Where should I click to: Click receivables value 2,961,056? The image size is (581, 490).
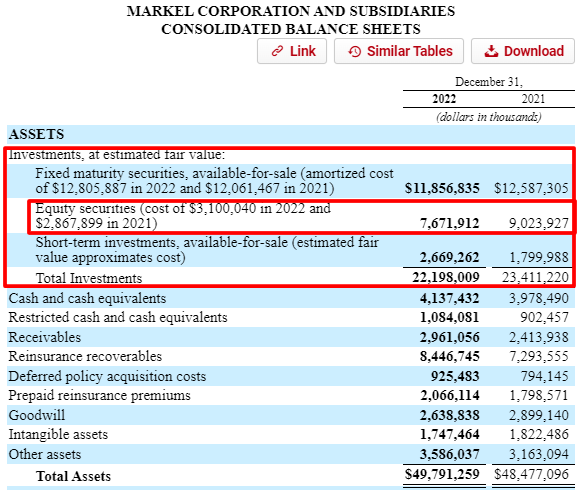pyautogui.click(x=449, y=337)
